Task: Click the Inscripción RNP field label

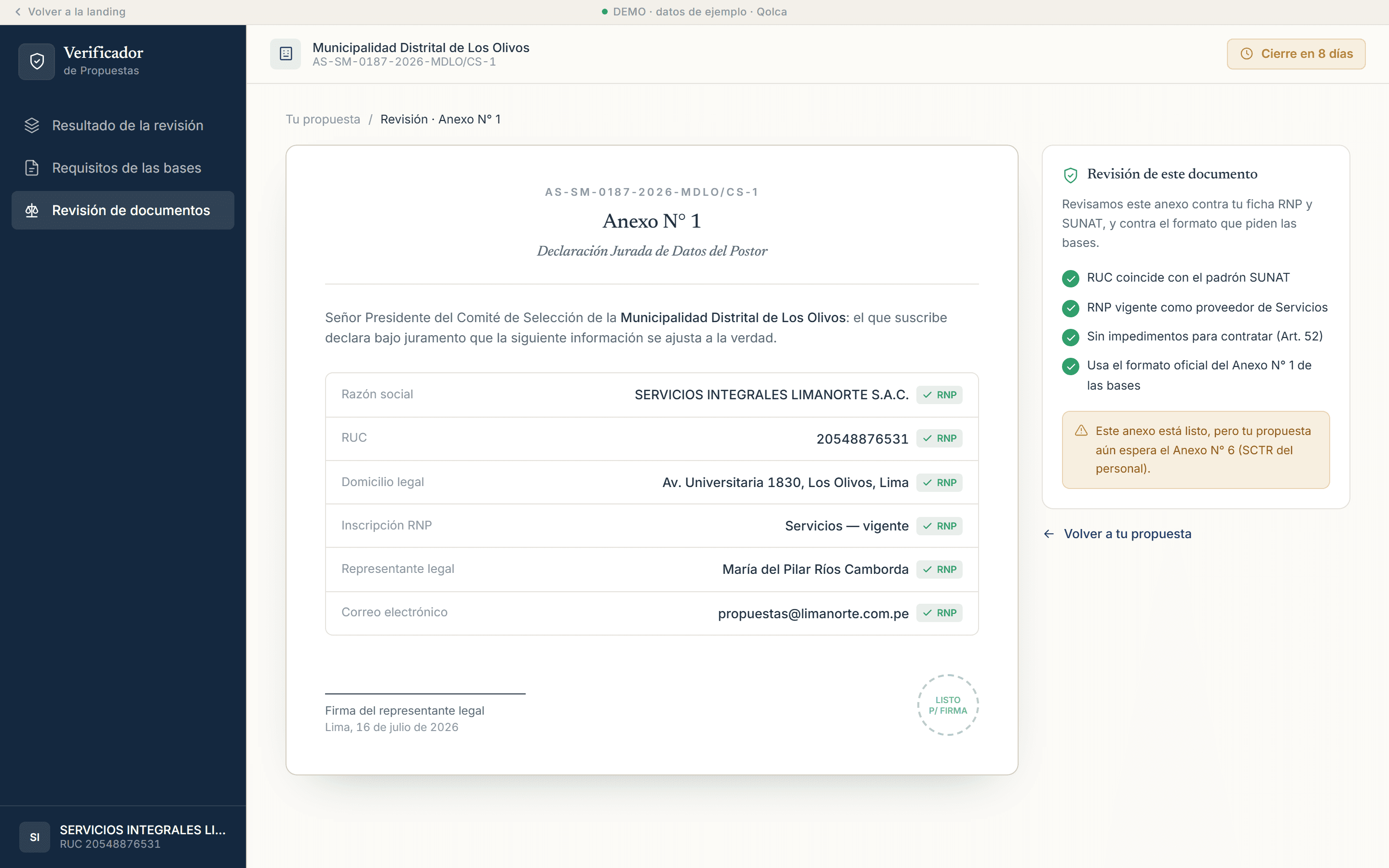Action: point(387,525)
